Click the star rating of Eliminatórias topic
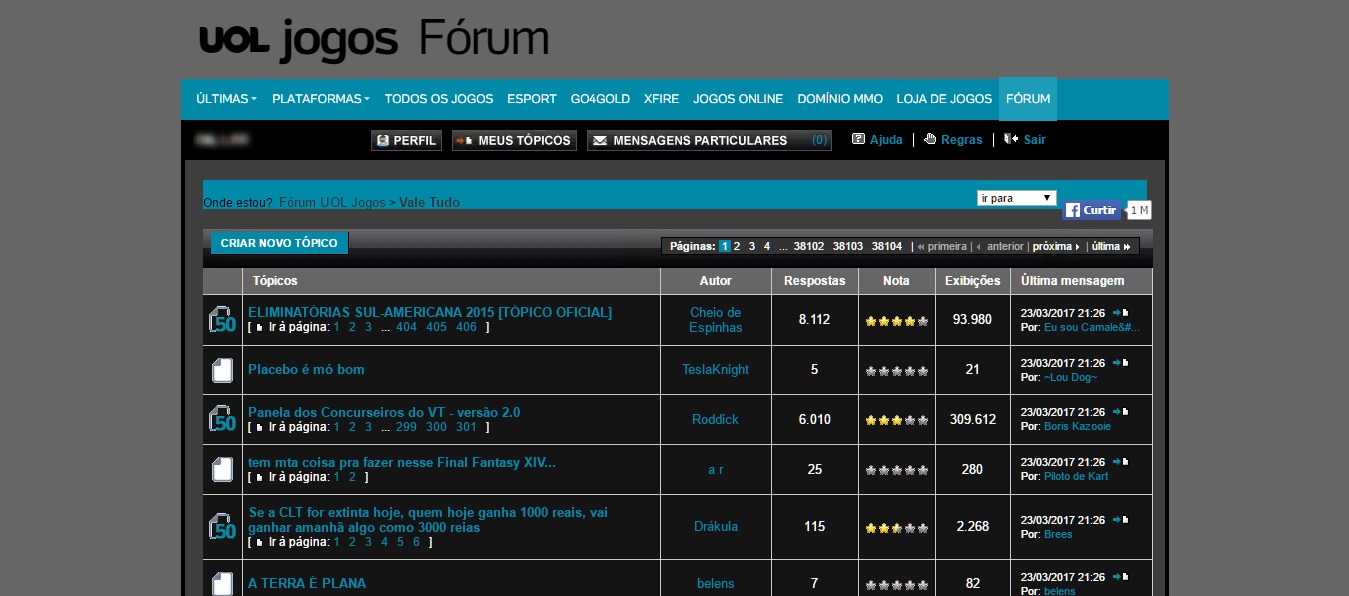Viewport: 1349px width, 596px height. (897, 321)
